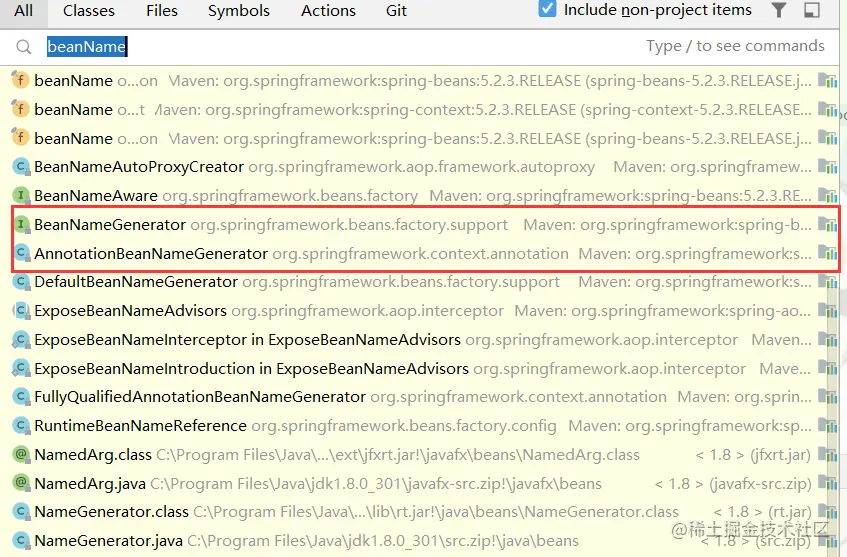Open the Files tab
Screen dimensions: 847x557
point(162,11)
